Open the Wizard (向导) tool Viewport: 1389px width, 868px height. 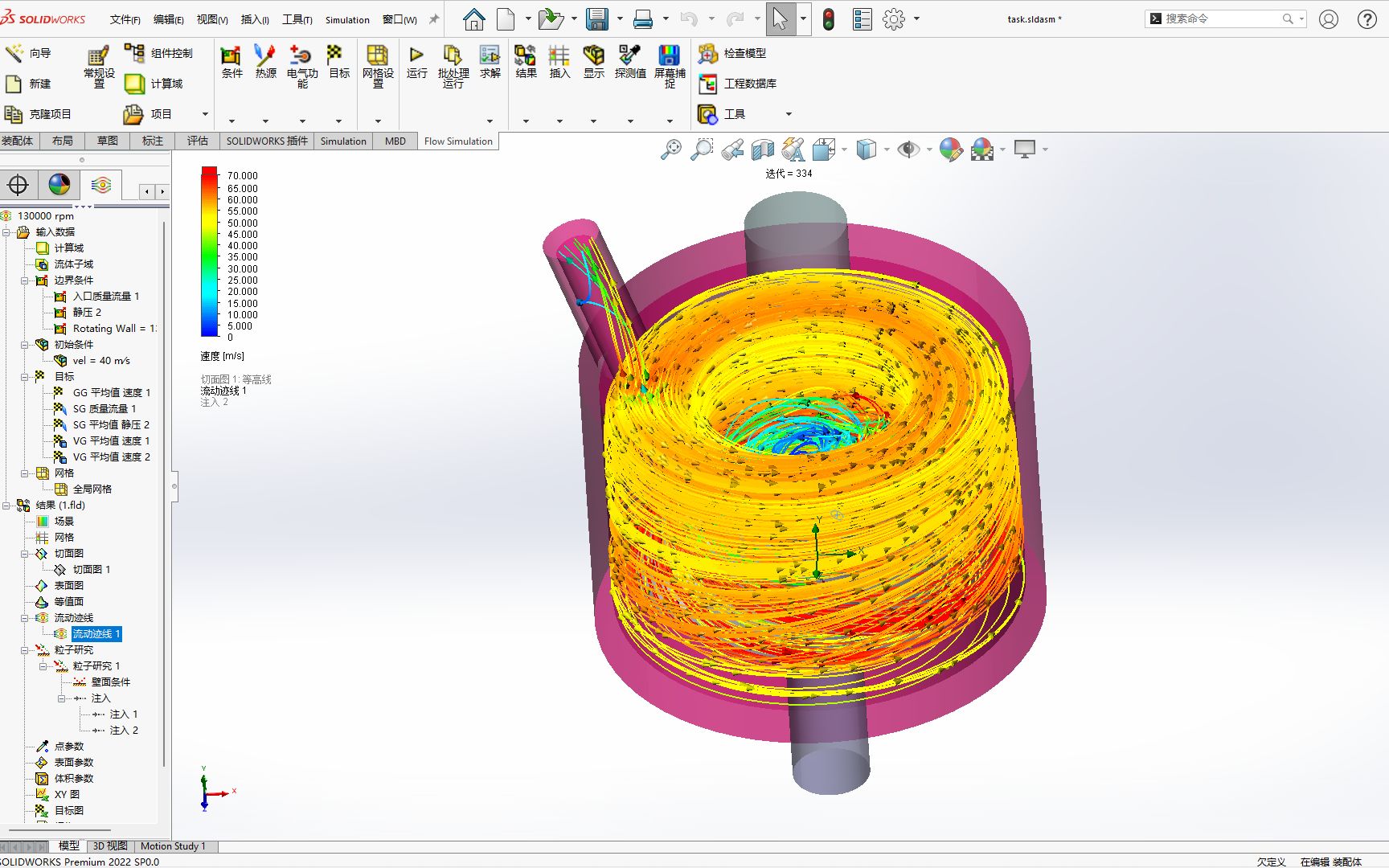point(28,53)
